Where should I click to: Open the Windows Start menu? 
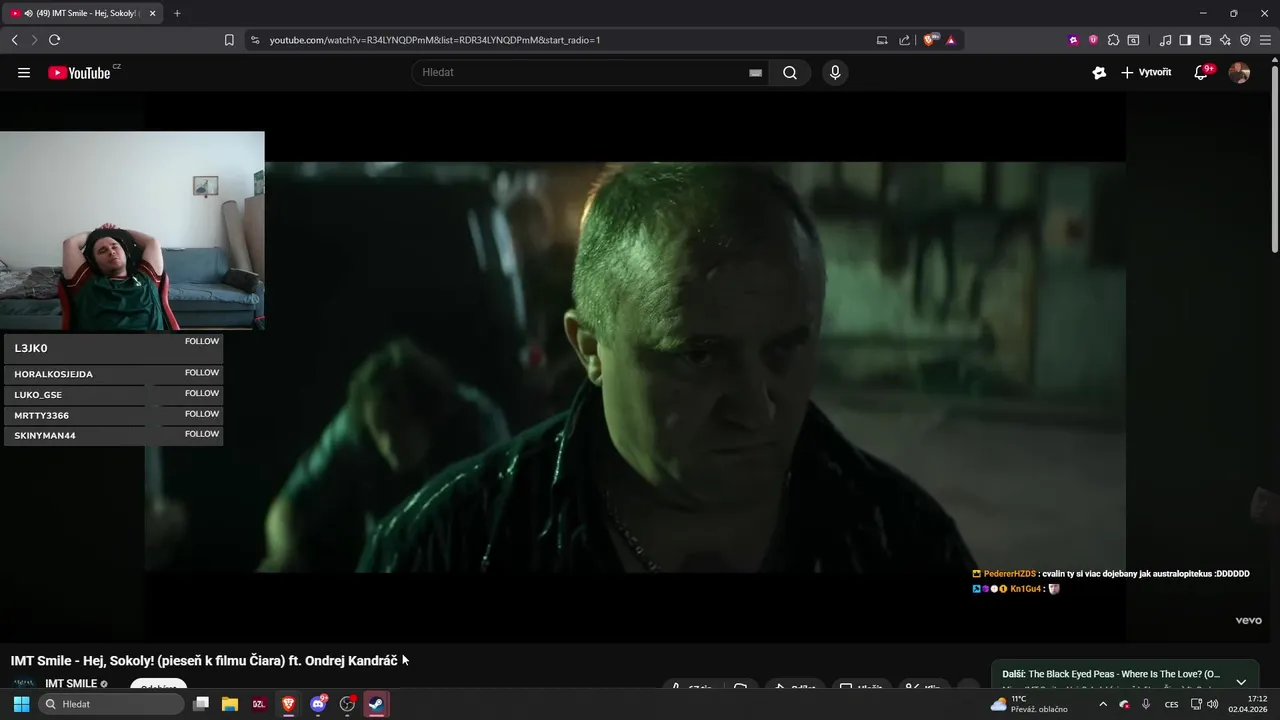point(21,704)
